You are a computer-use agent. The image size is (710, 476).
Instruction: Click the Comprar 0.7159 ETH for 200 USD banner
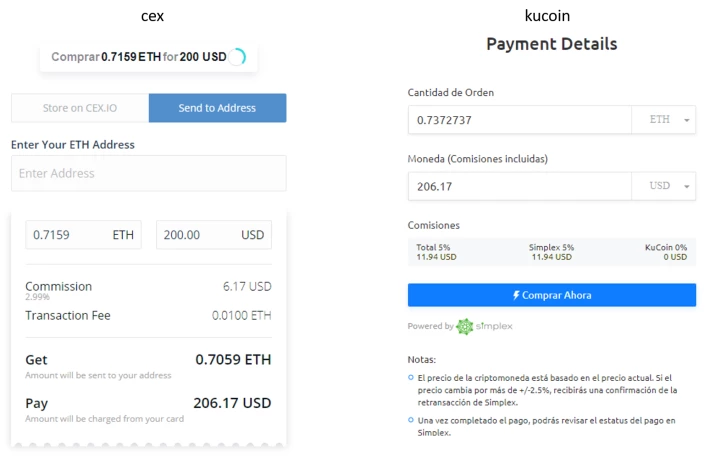coord(149,57)
